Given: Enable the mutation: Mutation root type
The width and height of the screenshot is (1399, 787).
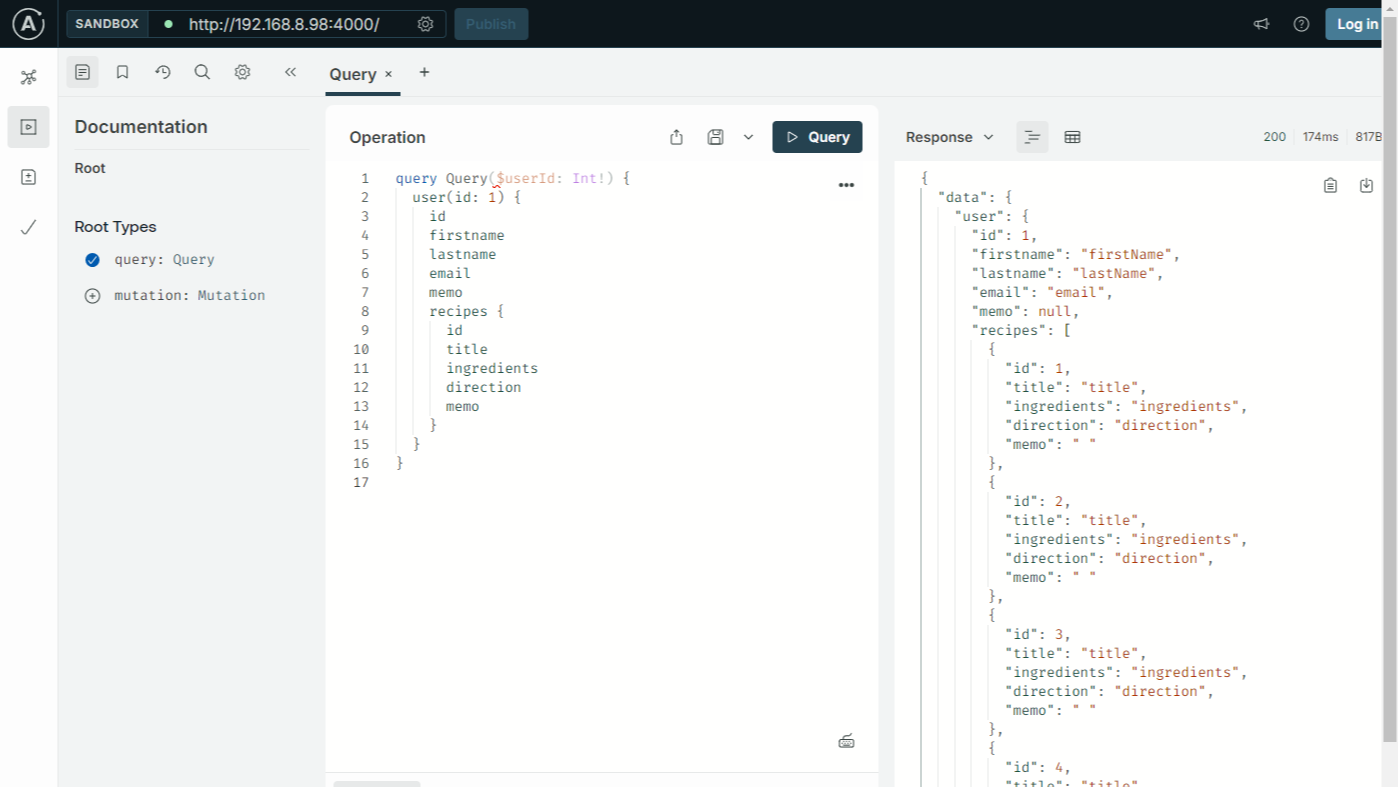Looking at the screenshot, I should coord(92,295).
